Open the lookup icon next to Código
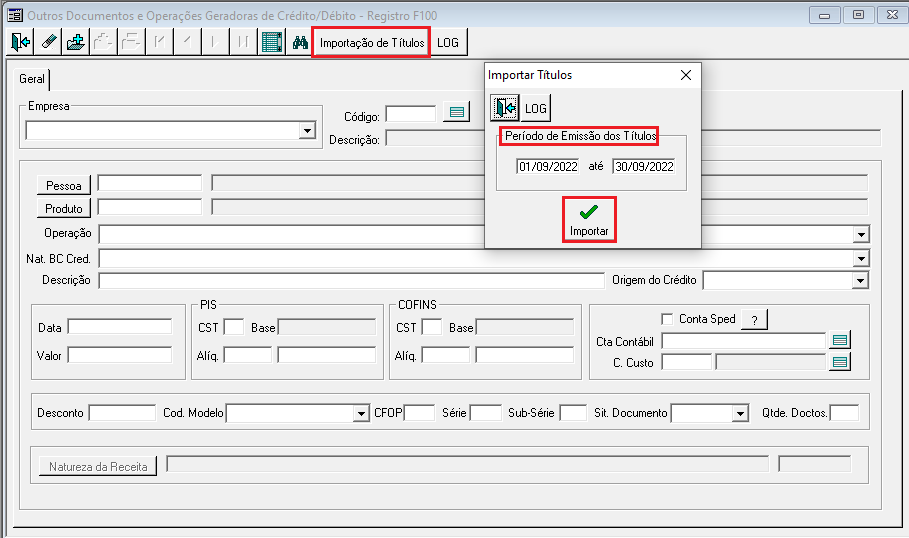The width and height of the screenshot is (909, 538). tap(457, 112)
